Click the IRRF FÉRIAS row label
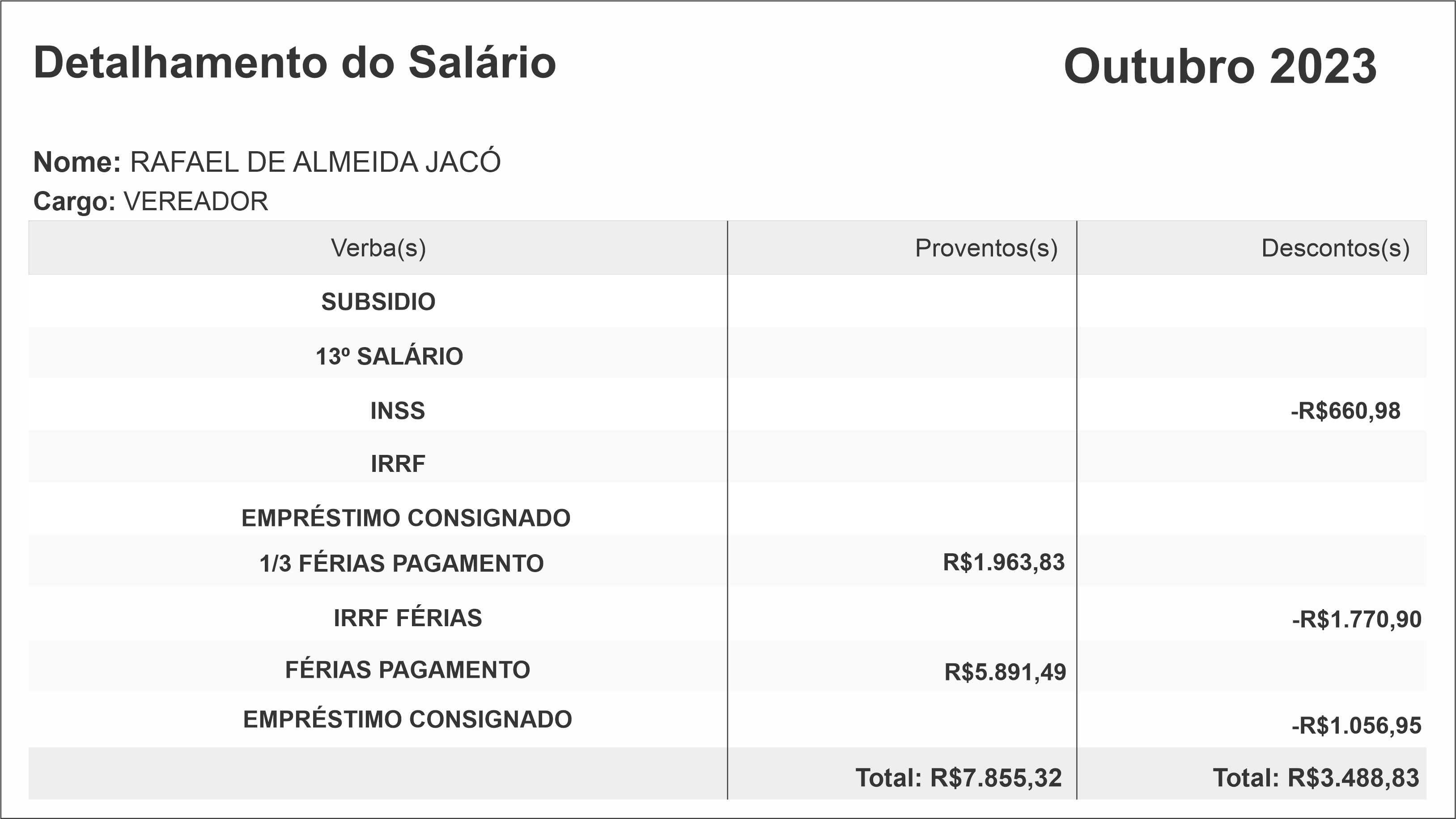This screenshot has height=819, width=1456. point(408,618)
